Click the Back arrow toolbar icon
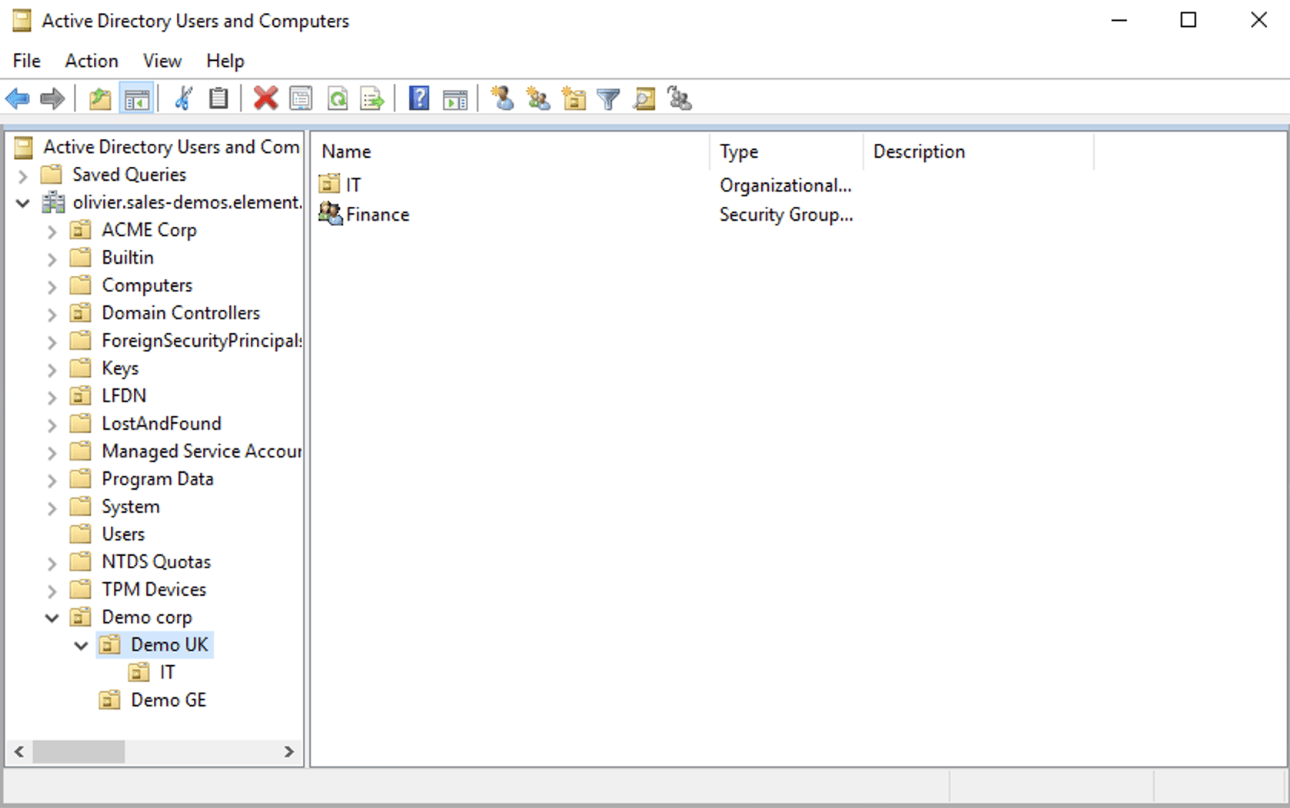This screenshot has height=808, width=1290. click(x=18, y=98)
